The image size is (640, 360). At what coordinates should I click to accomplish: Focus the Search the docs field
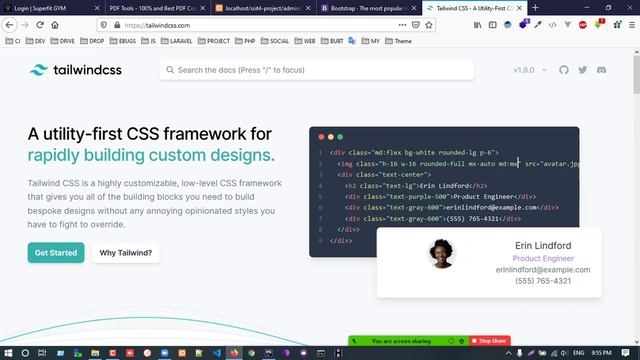[317, 70]
